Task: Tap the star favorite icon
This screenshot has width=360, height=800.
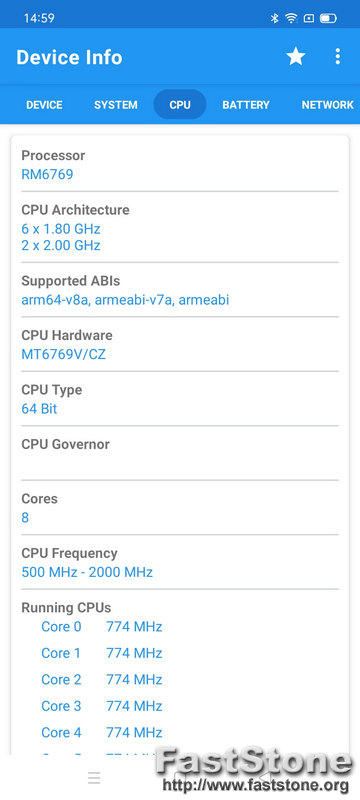Action: tap(296, 56)
